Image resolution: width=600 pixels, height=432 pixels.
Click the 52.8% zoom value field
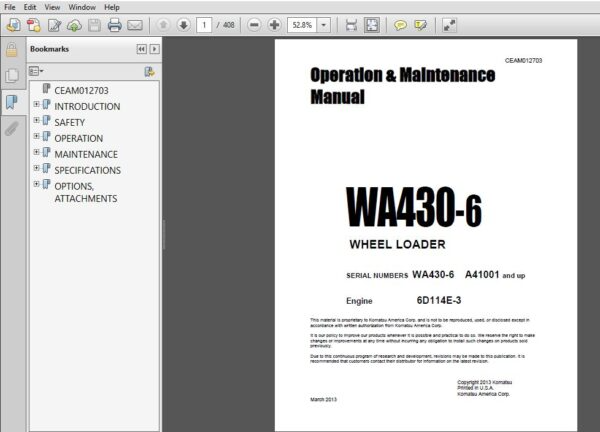pos(302,25)
